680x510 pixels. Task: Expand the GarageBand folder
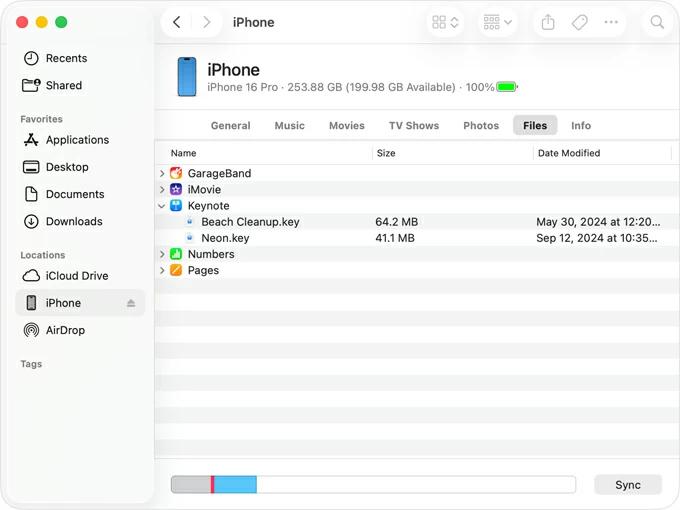(x=162, y=174)
